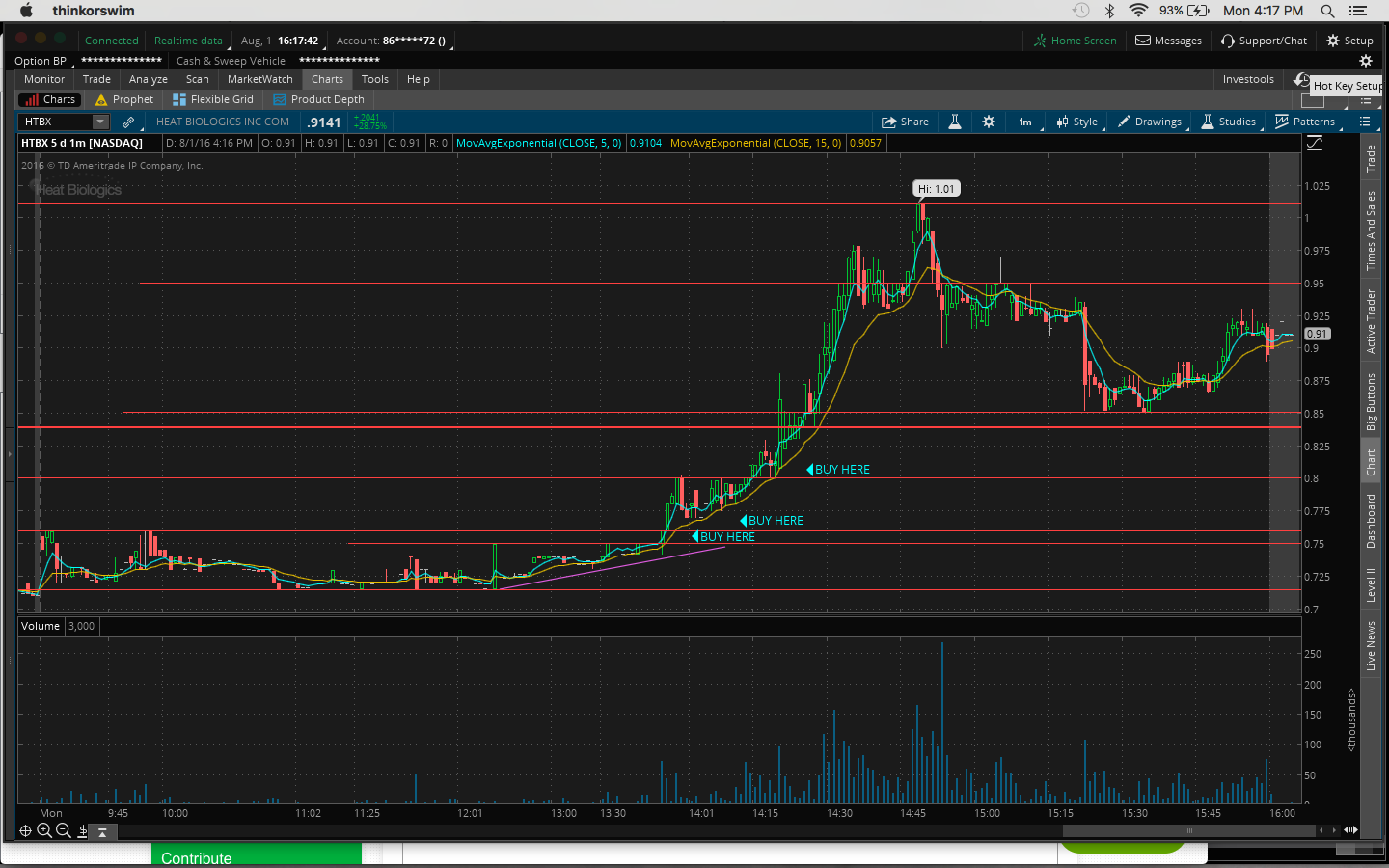Image resolution: width=1389 pixels, height=868 pixels.
Task: Click the Hi: 1.01 price marker
Action: pos(937,189)
